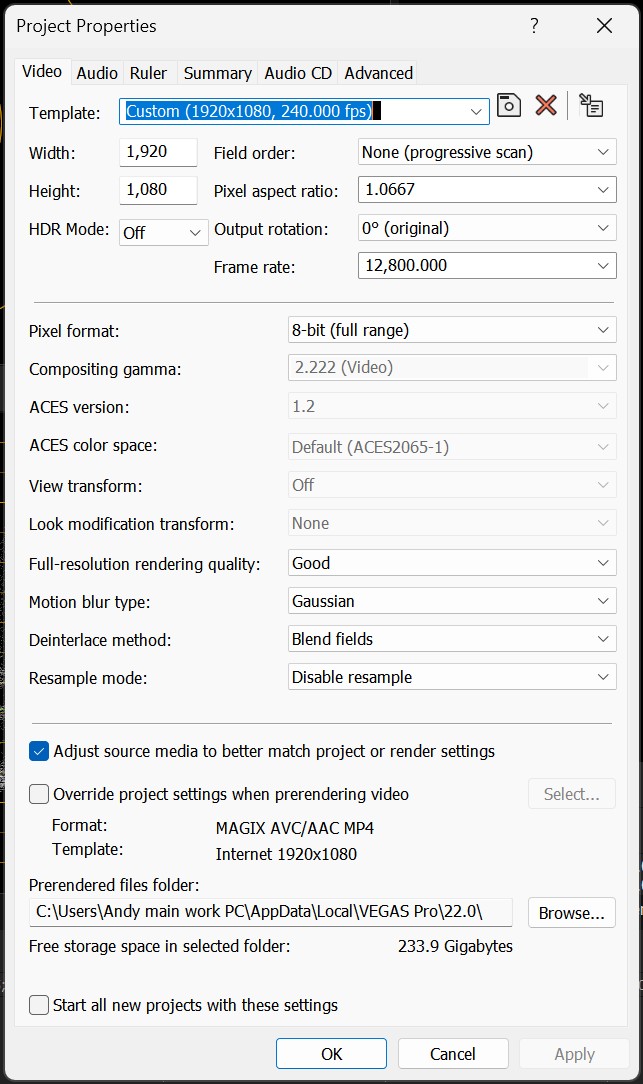
Task: Click the Match Media Video Settings icon
Action: 591,105
